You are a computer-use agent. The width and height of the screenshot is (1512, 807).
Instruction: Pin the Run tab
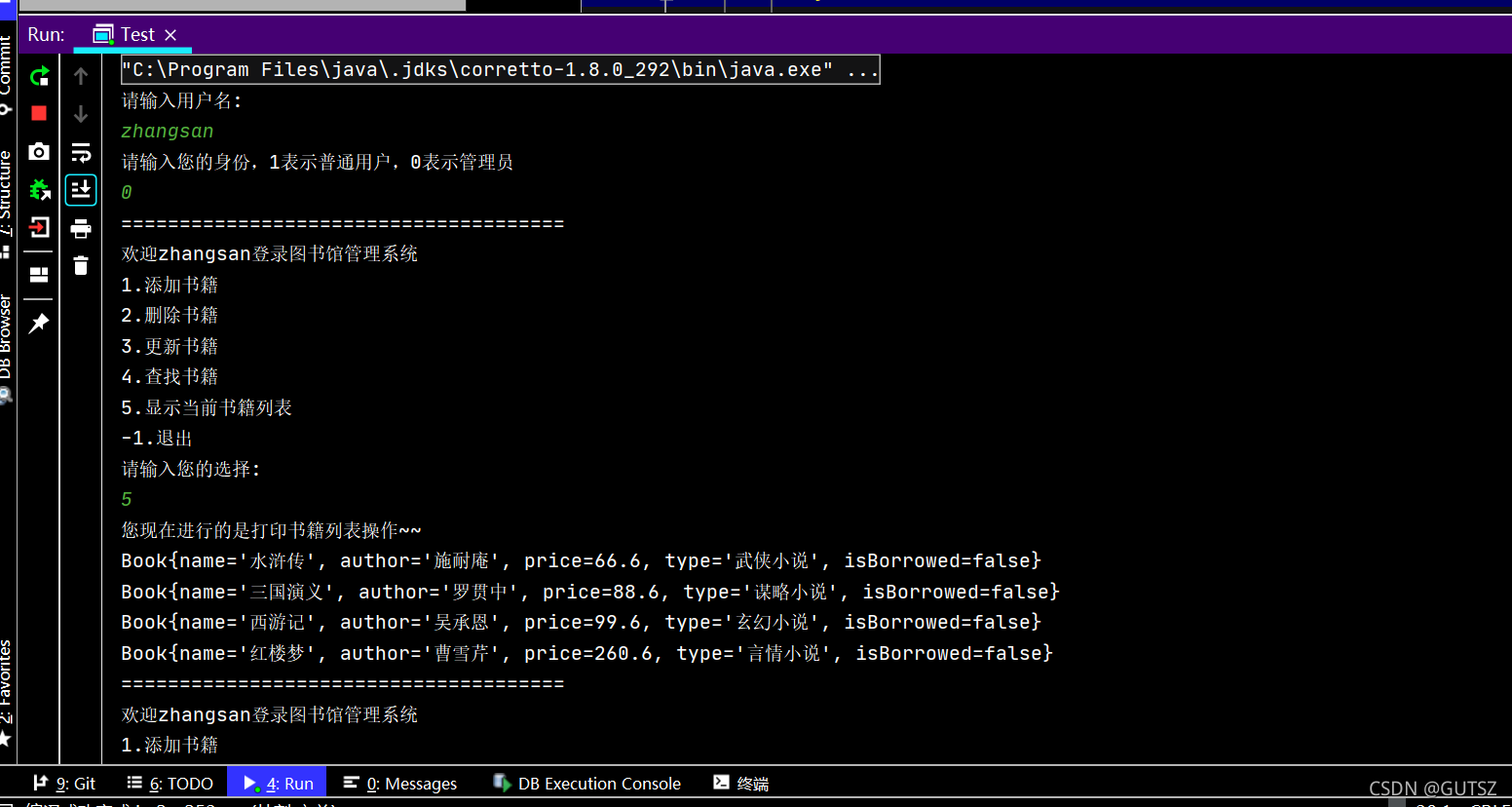[39, 323]
